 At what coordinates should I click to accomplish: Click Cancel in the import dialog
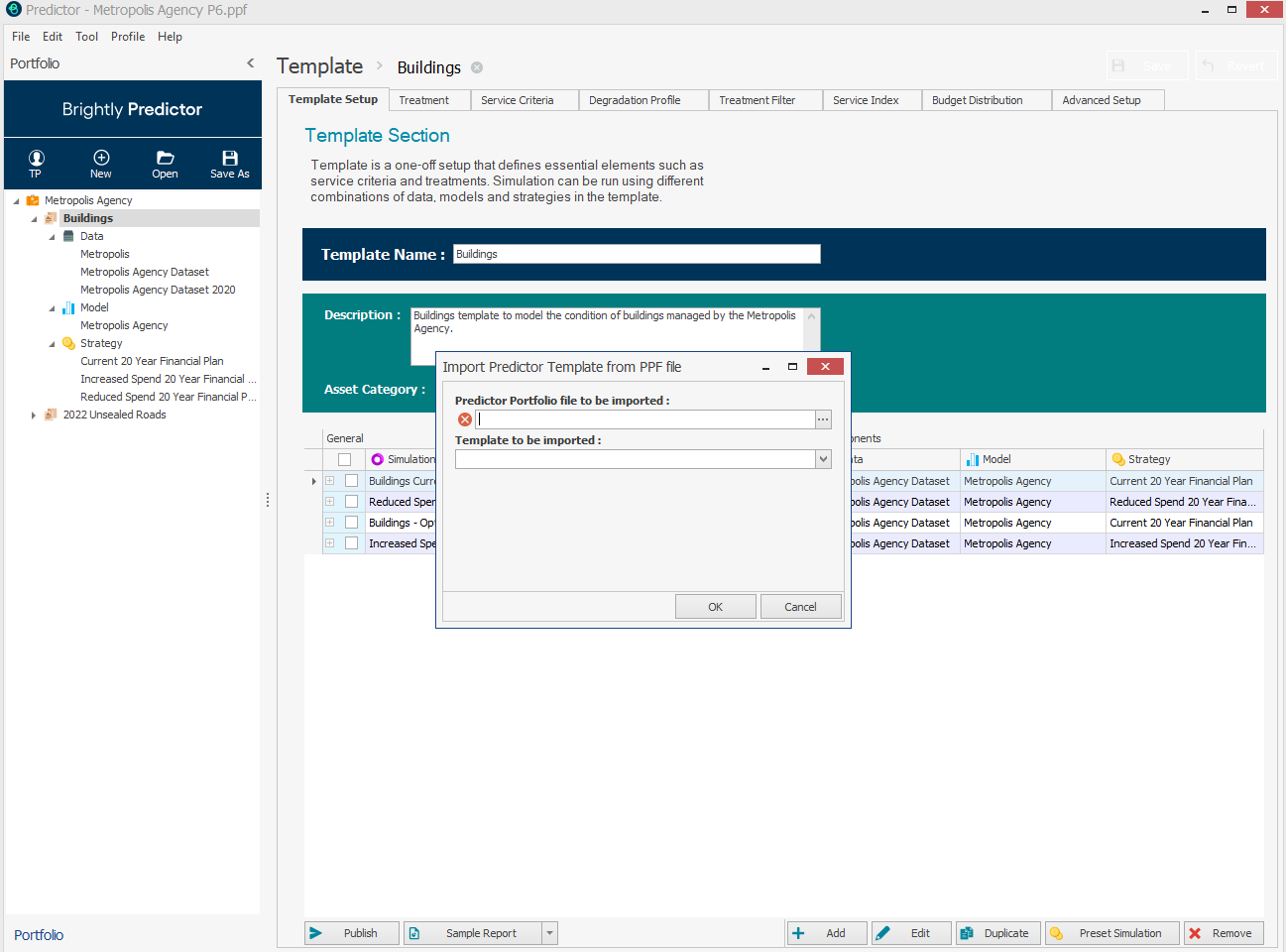click(800, 607)
